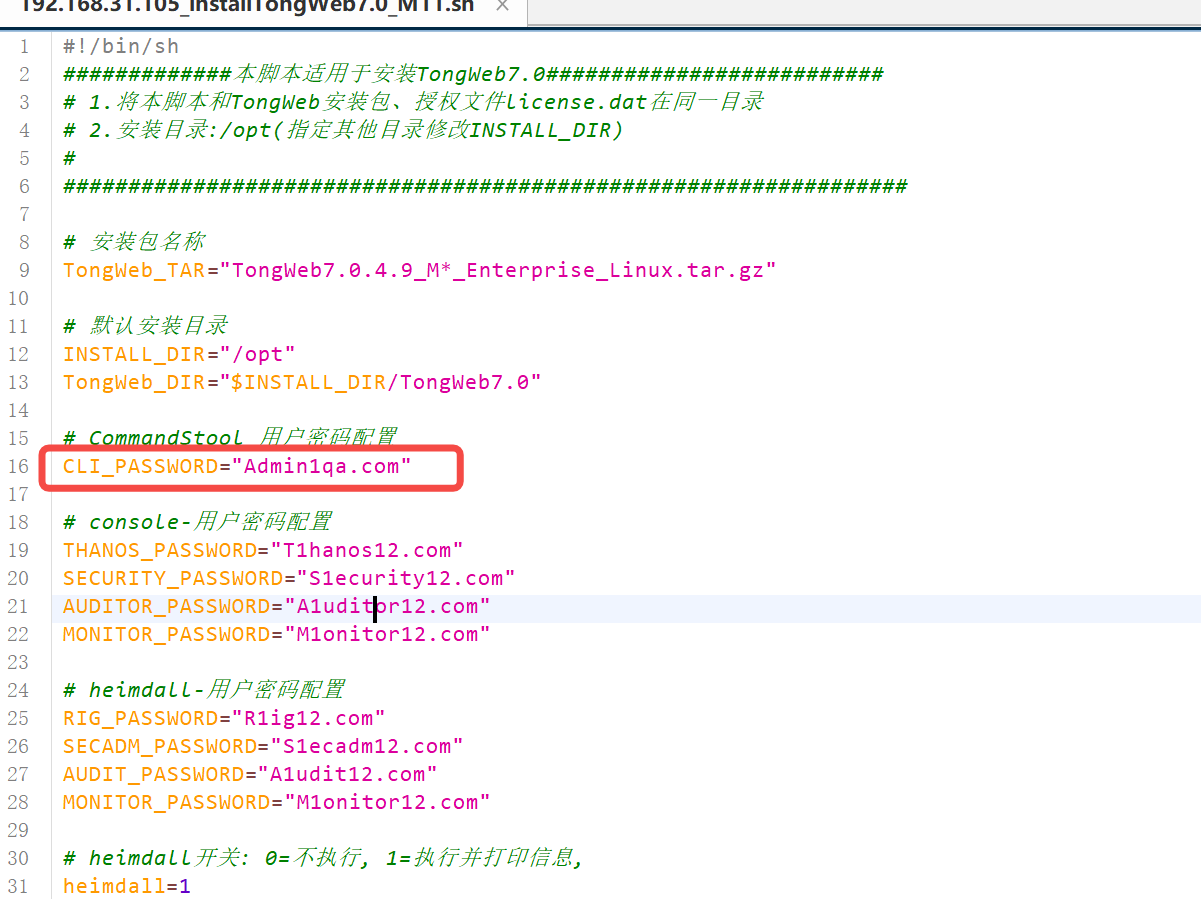Click the heimdall=1 line
1201x899 pixels.
click(x=126, y=886)
